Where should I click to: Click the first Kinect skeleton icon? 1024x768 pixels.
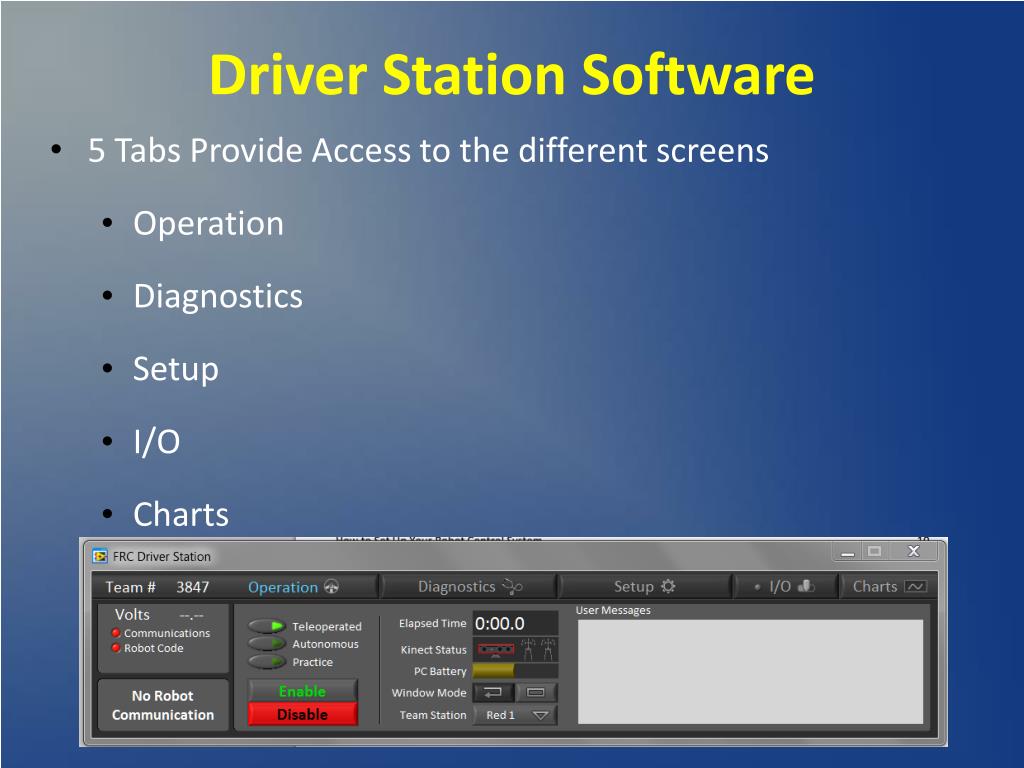point(528,649)
